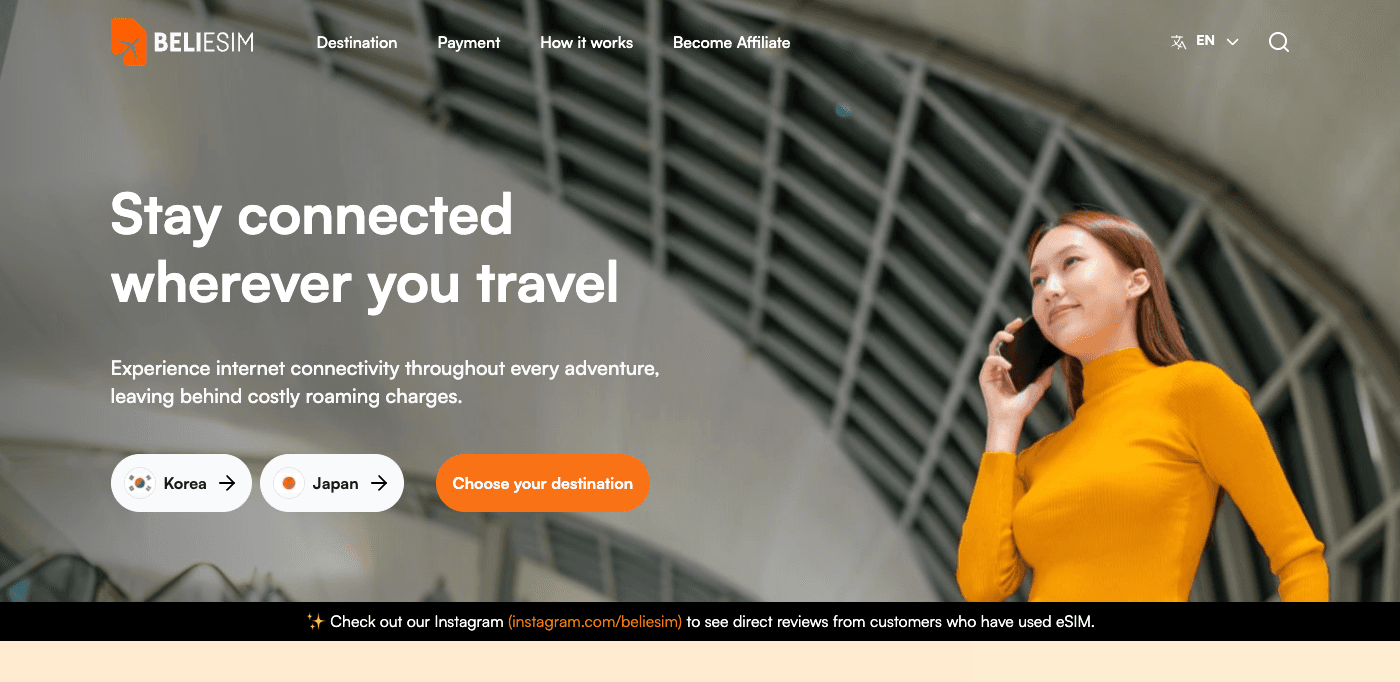Click the BELIESIM wordmark text
The width and height of the screenshot is (1400, 682).
click(x=203, y=42)
